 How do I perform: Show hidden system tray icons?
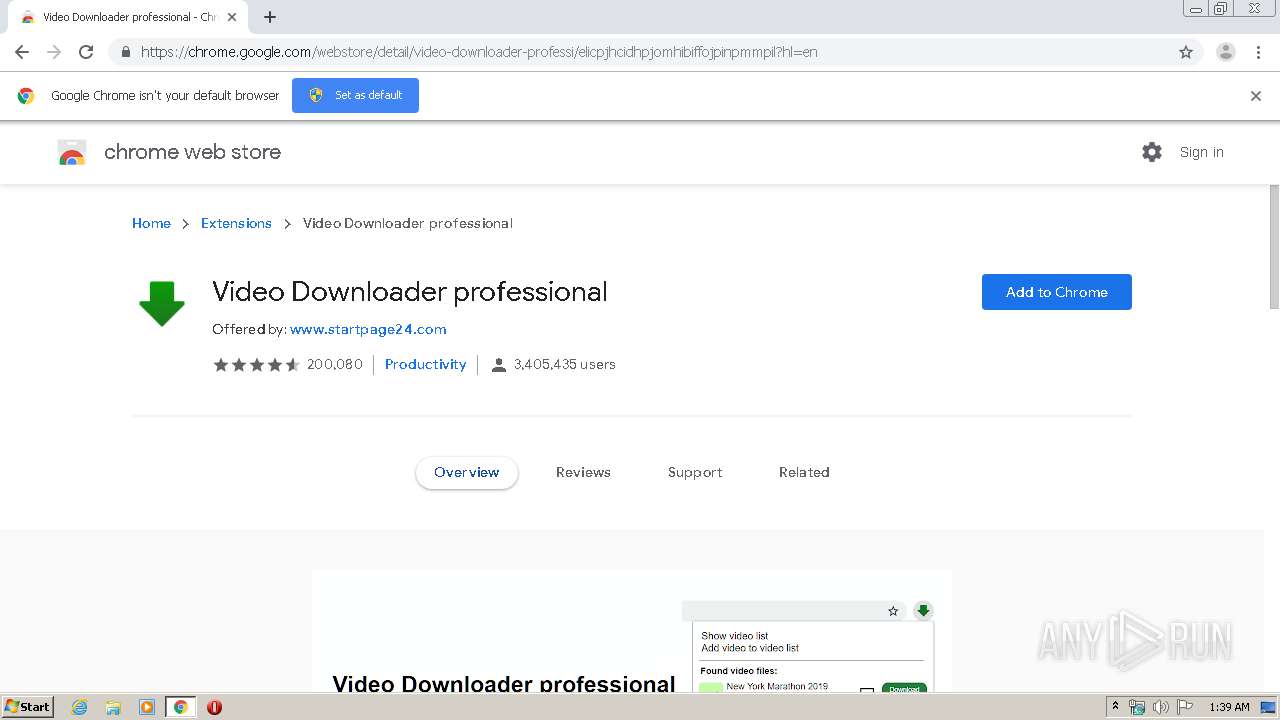coord(1115,707)
